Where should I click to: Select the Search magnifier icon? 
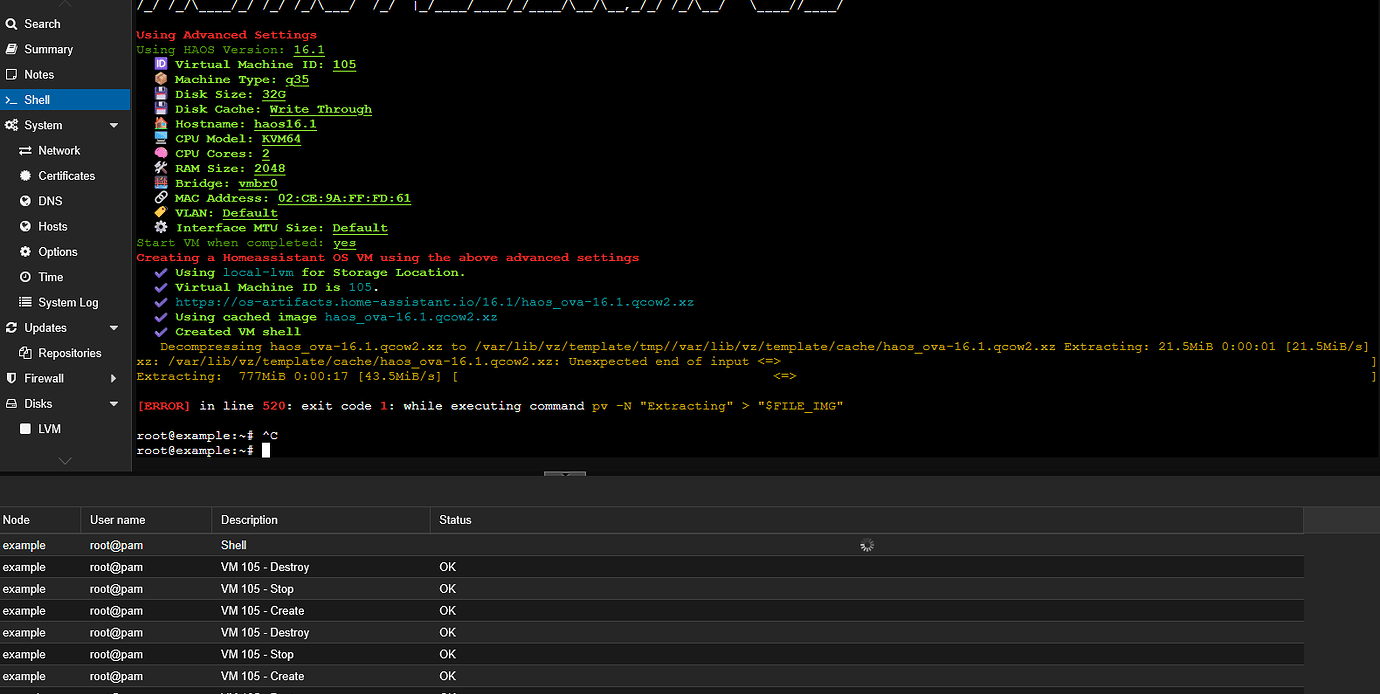[x=11, y=23]
